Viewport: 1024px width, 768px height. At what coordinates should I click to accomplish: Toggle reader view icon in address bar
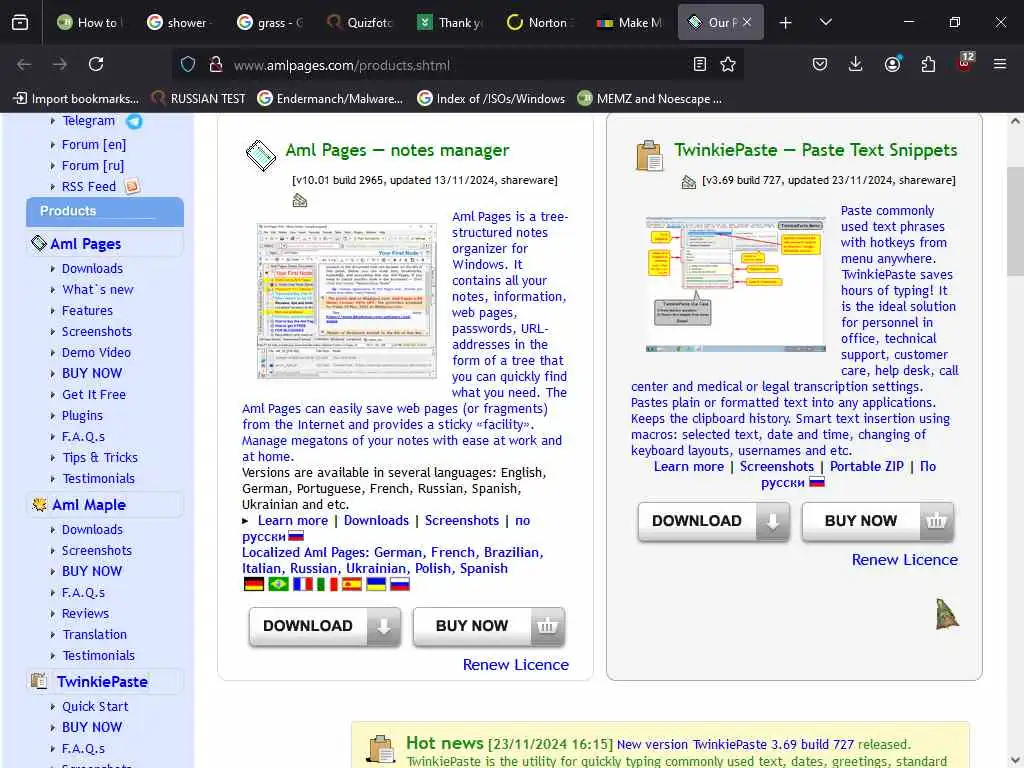click(699, 64)
